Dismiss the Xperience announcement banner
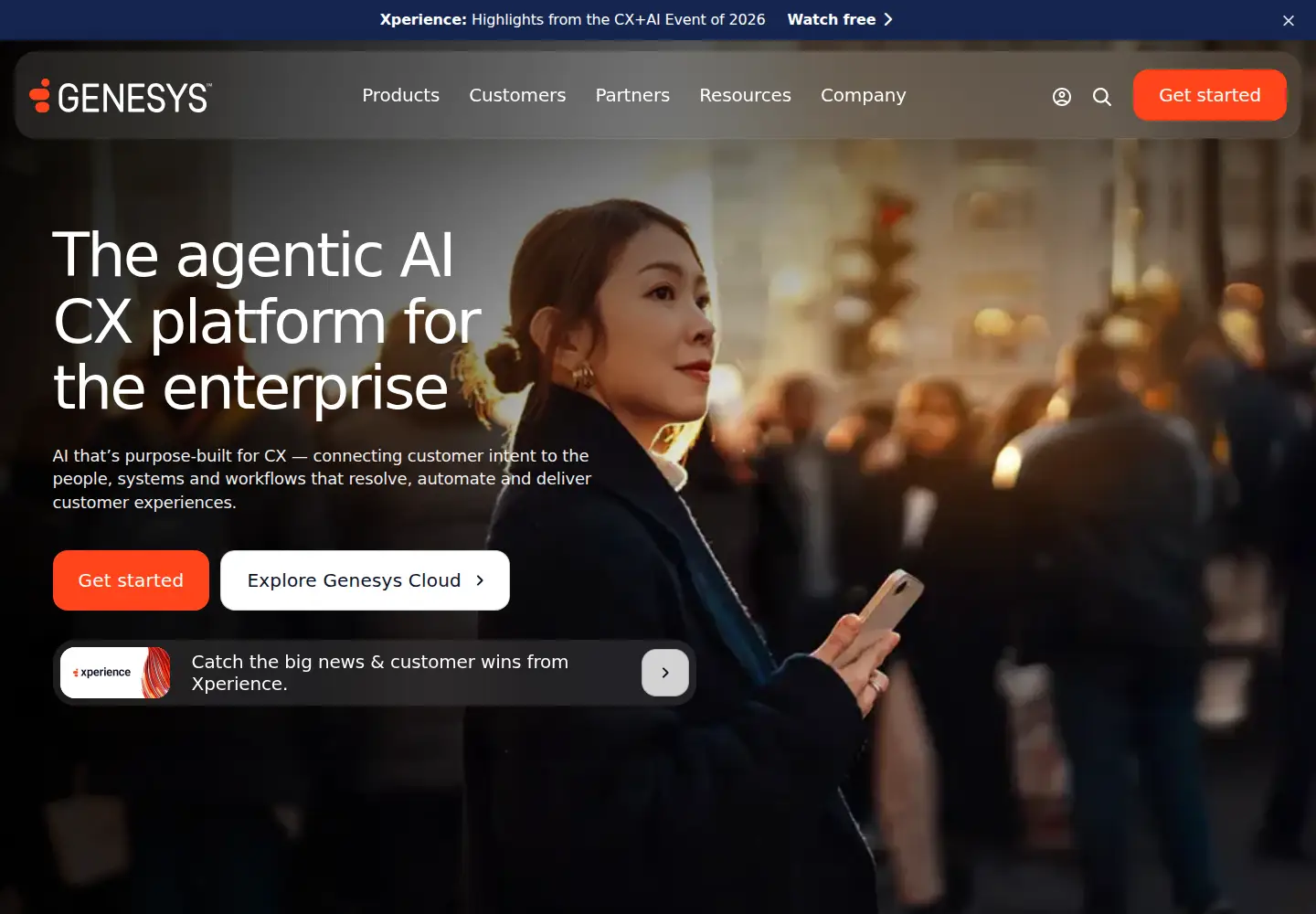Image resolution: width=1316 pixels, height=914 pixels. [x=1289, y=20]
